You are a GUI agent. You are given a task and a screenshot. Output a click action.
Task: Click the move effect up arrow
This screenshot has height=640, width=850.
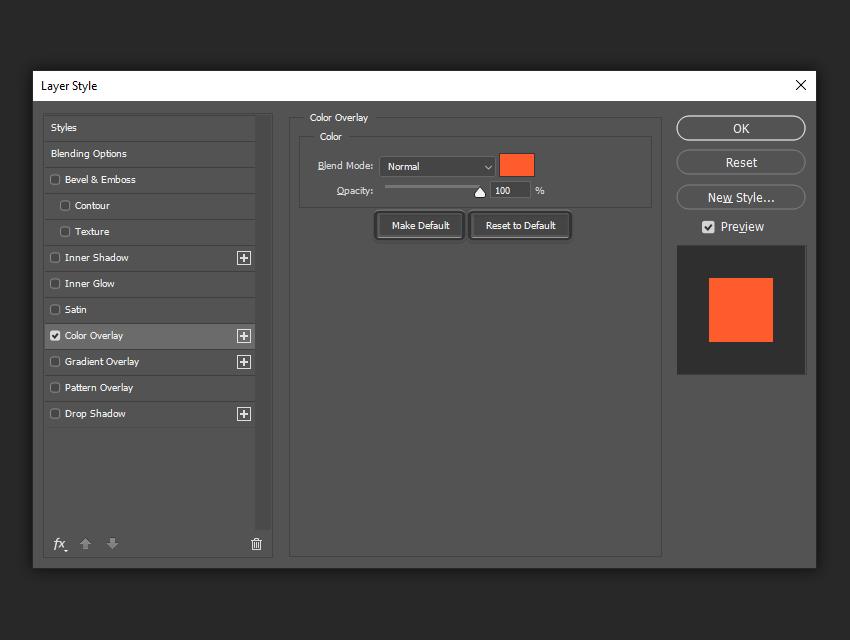(x=86, y=544)
